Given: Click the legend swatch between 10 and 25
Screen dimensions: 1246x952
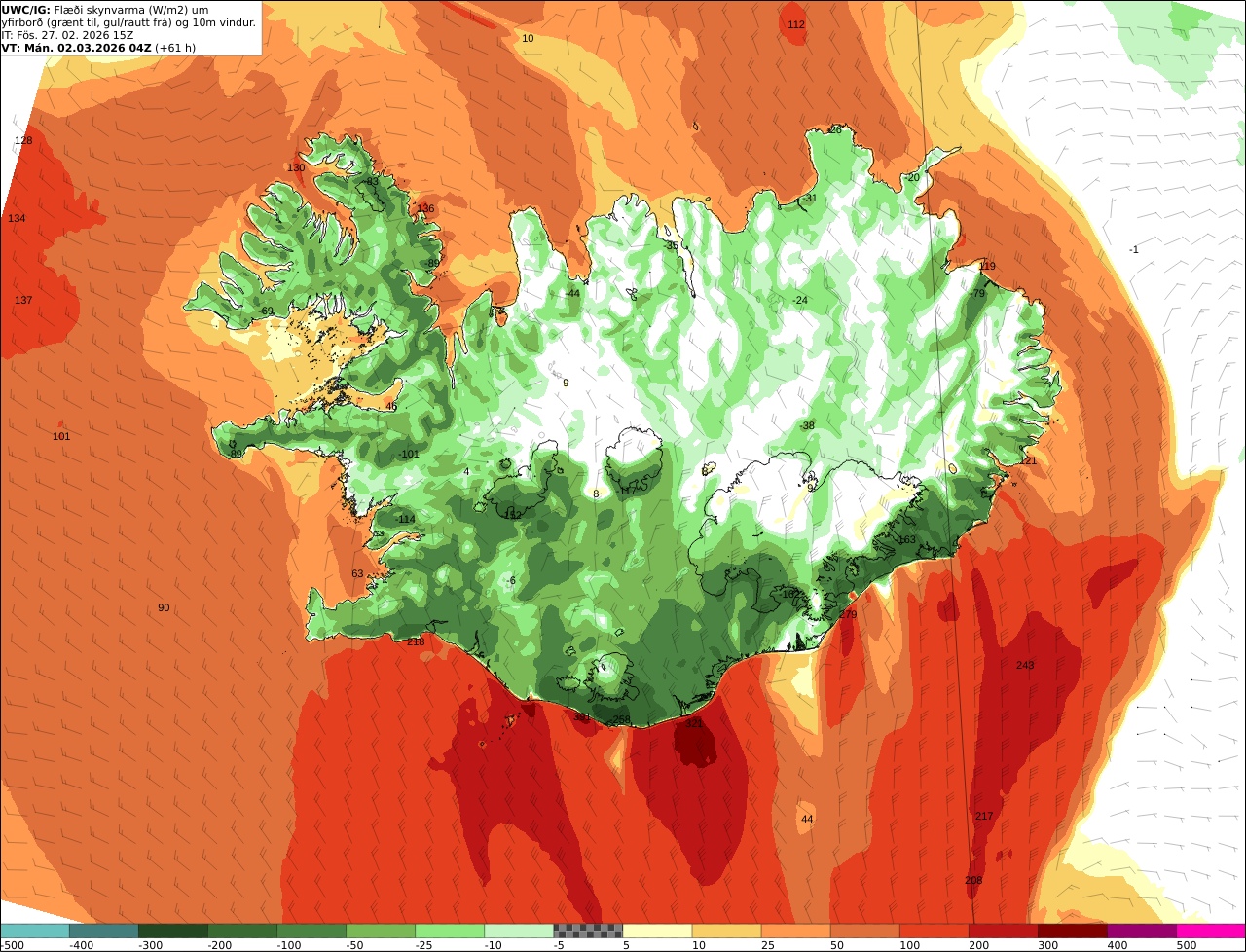Looking at the screenshot, I should click(726, 931).
